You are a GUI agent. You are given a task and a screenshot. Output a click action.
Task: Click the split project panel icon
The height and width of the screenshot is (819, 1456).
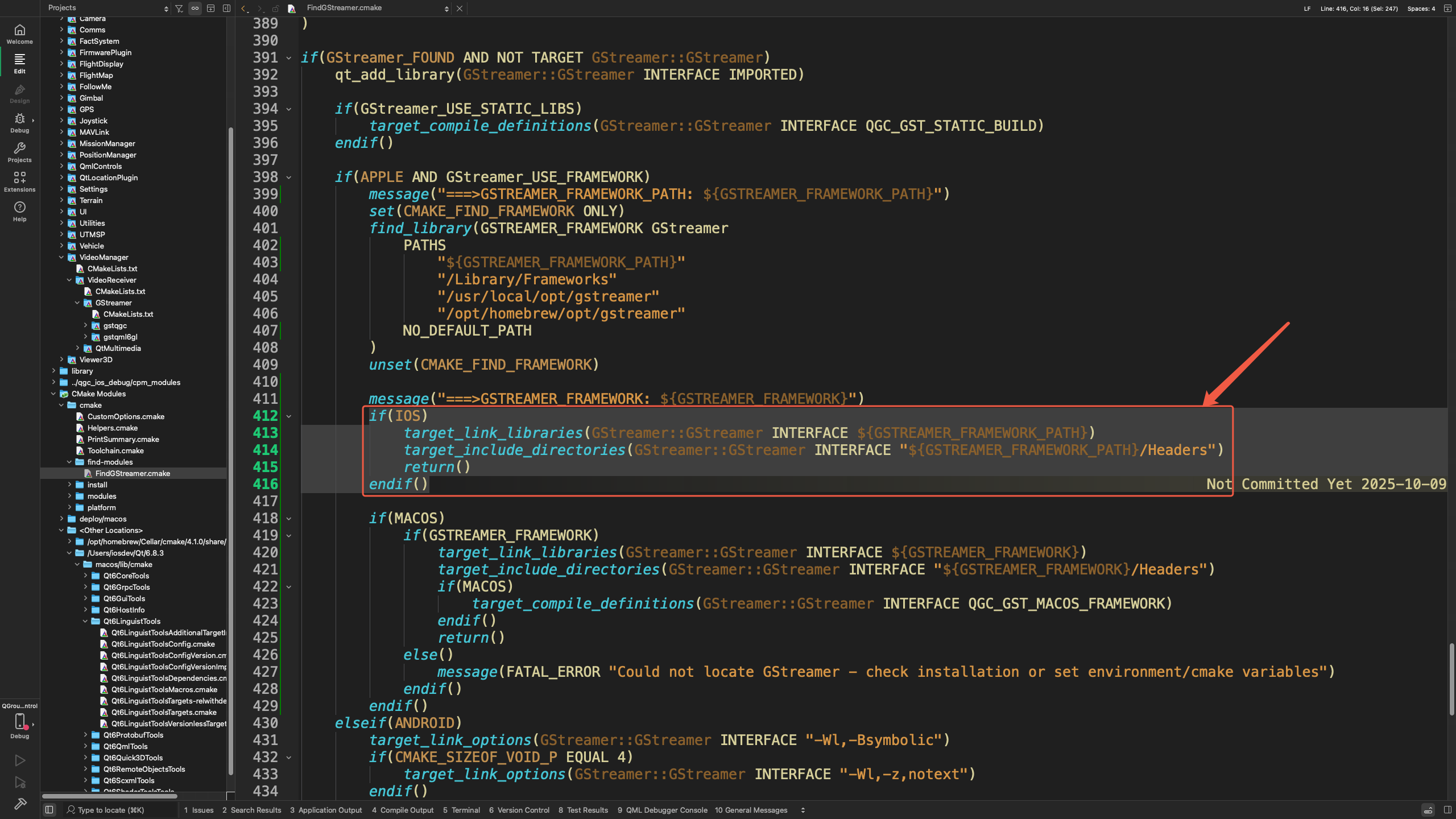[210, 9]
